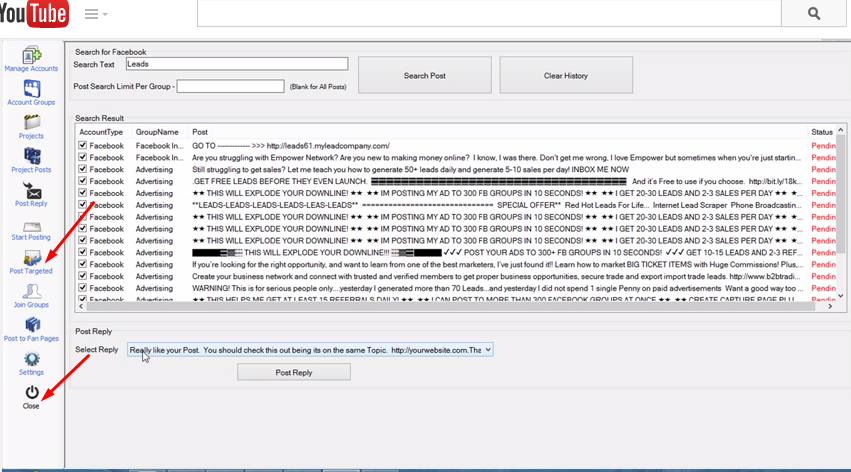Uncheck the 'POST YOUR ADS TO 300+' row
Viewport: 851px width, 472px height.
82,252
